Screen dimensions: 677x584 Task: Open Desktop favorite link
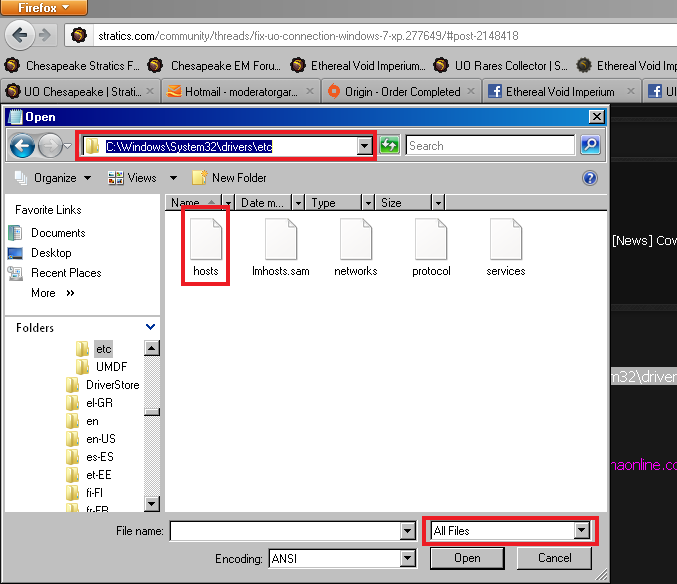pos(40,253)
